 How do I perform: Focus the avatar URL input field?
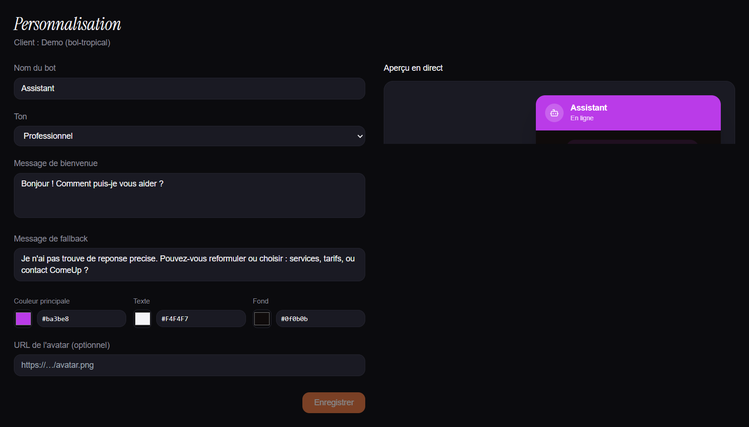[x=189, y=365]
